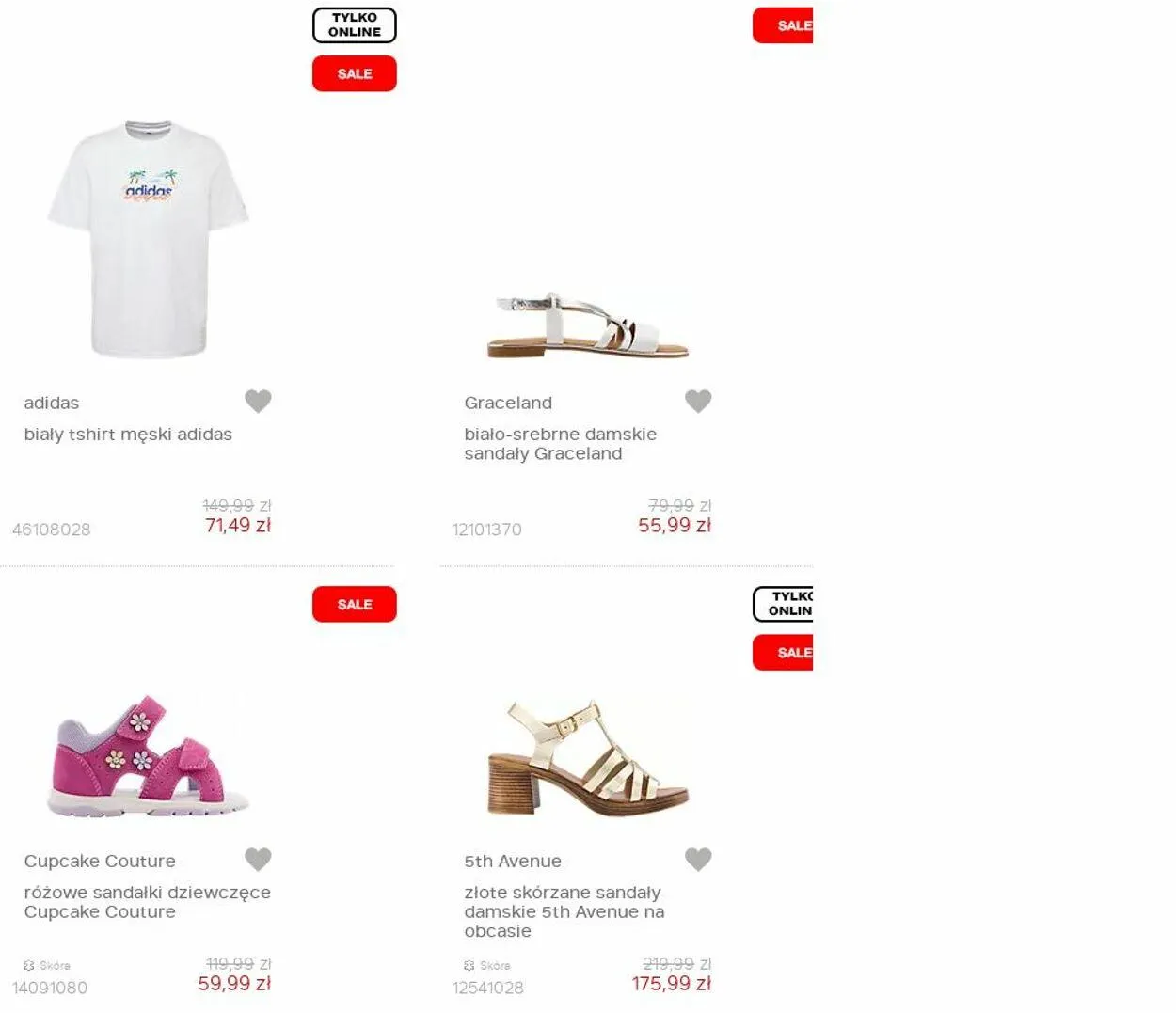Screen dimensions: 1176x1013
Task: Click heart icon for Graceland sandals
Action: pyautogui.click(x=698, y=401)
